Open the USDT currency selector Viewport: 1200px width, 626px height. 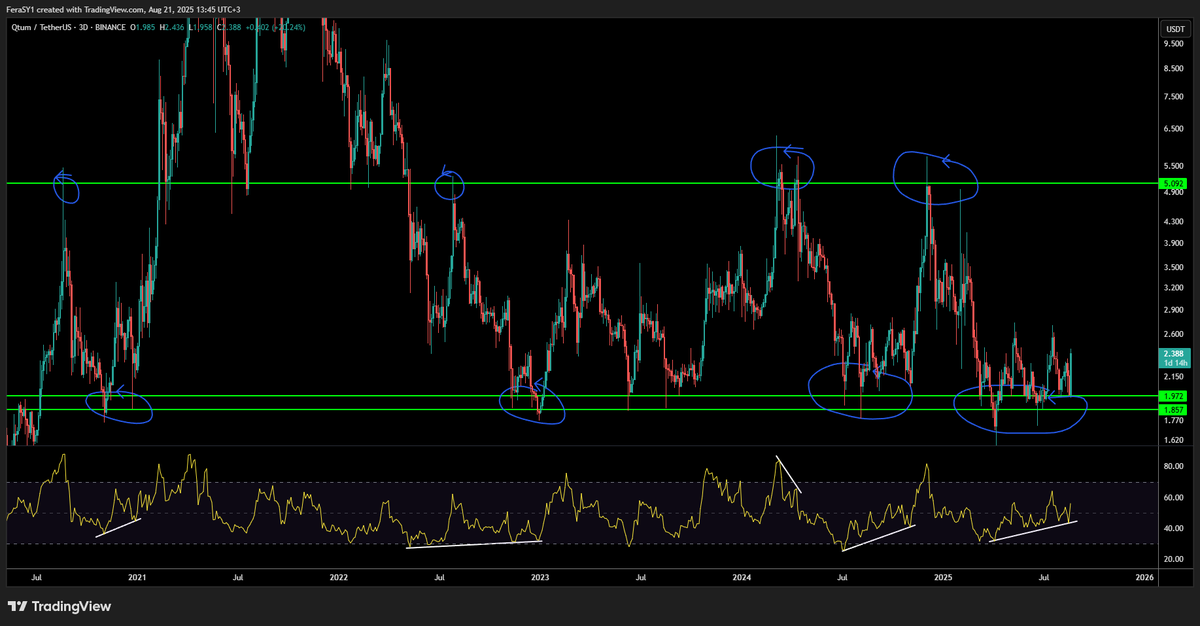pyautogui.click(x=1173, y=28)
